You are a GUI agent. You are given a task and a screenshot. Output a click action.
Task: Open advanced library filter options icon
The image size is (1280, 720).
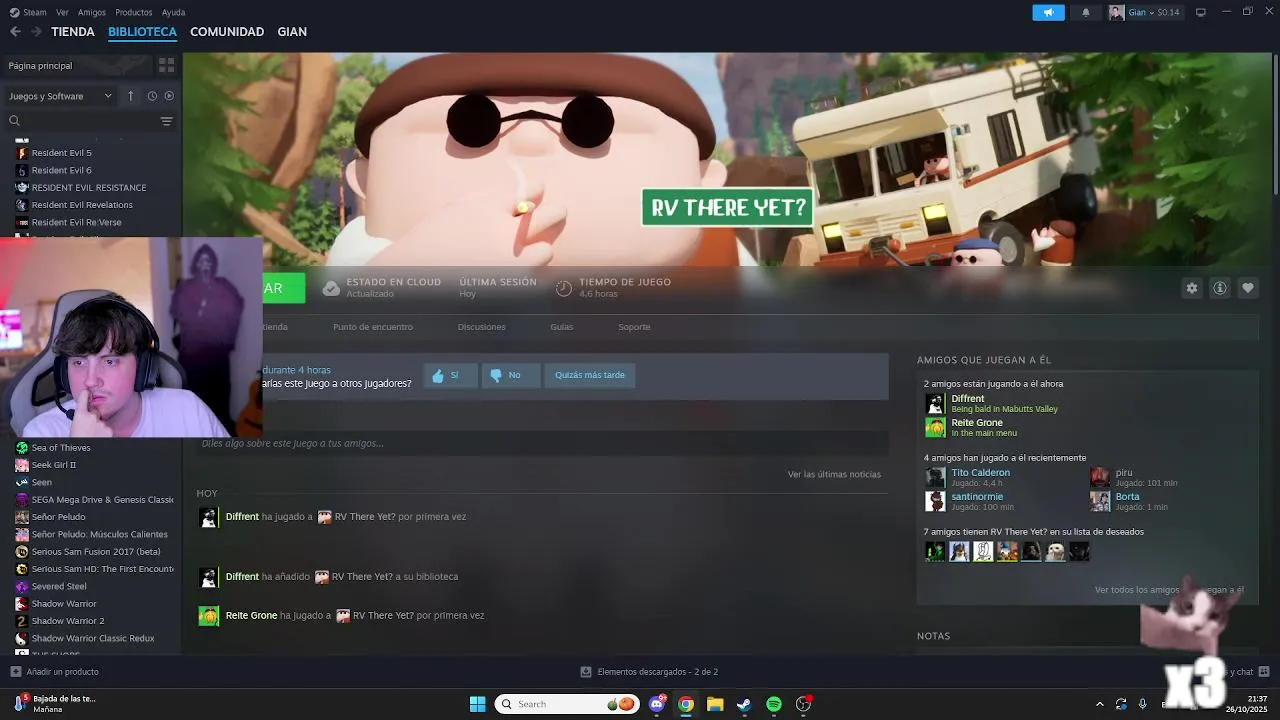click(x=166, y=121)
